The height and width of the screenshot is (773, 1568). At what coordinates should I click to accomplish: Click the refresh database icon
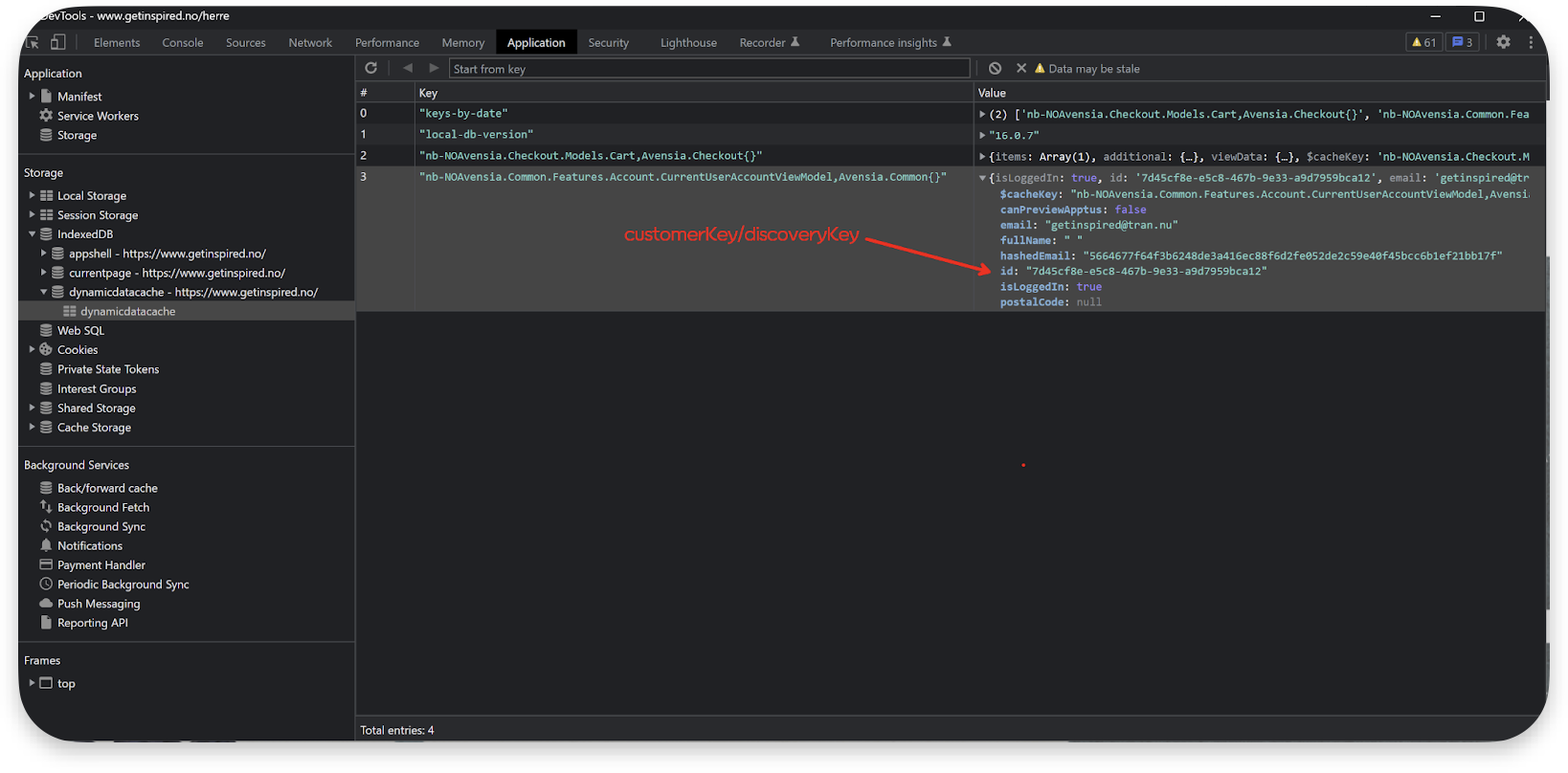pyautogui.click(x=371, y=68)
